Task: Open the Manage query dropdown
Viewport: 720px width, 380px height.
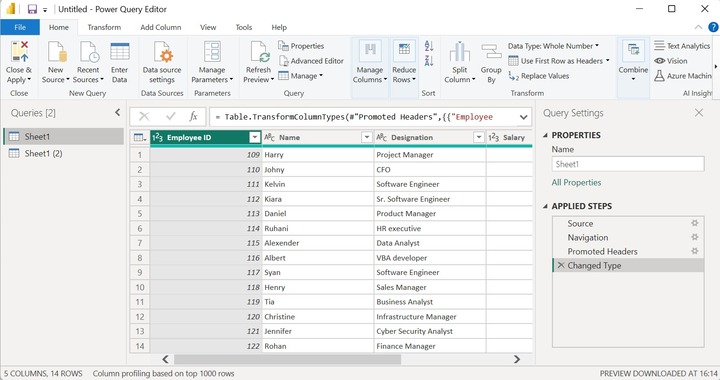Action: point(300,76)
